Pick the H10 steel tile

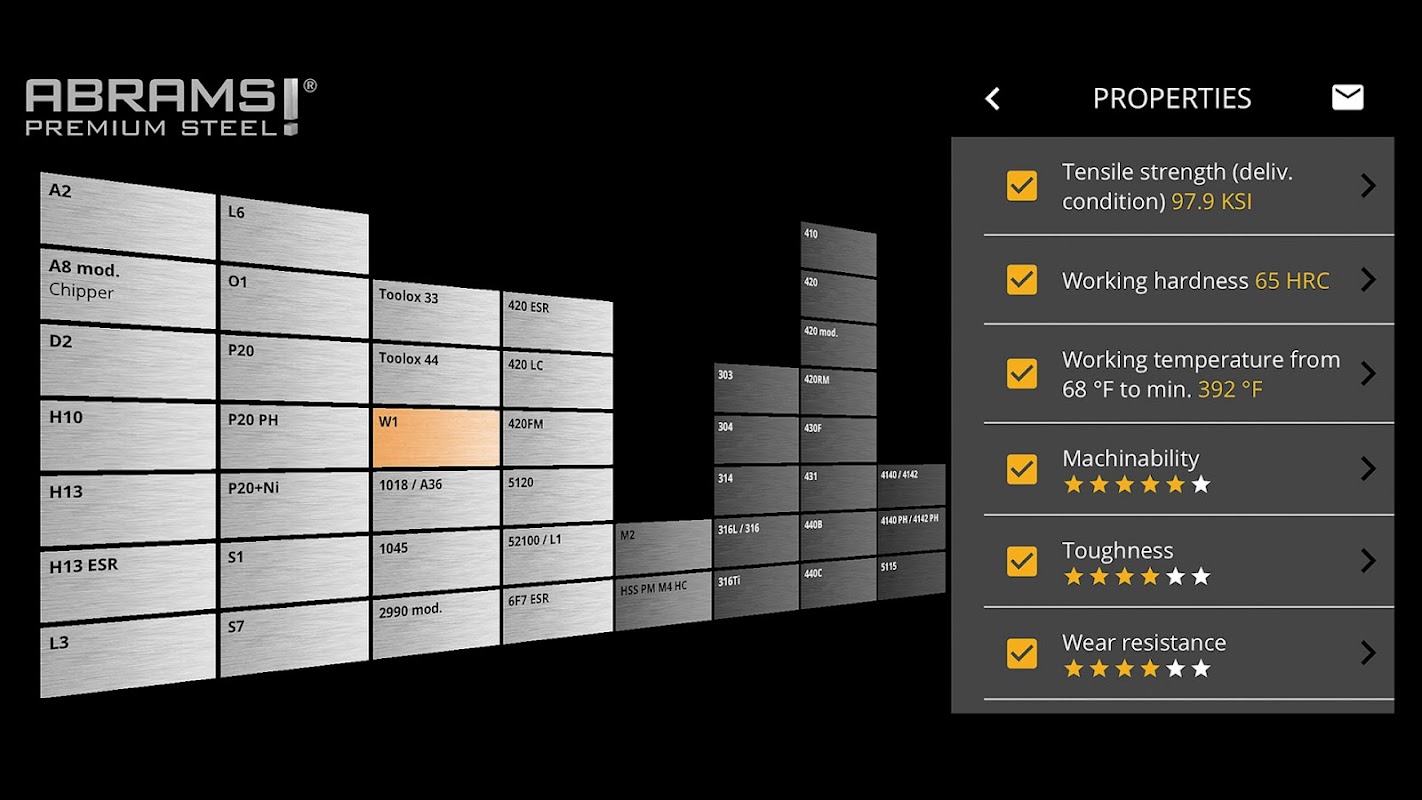[x=127, y=435]
